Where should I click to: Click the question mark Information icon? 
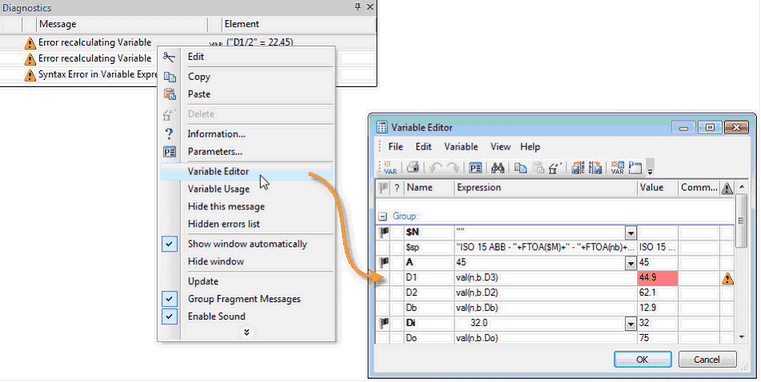(x=169, y=133)
